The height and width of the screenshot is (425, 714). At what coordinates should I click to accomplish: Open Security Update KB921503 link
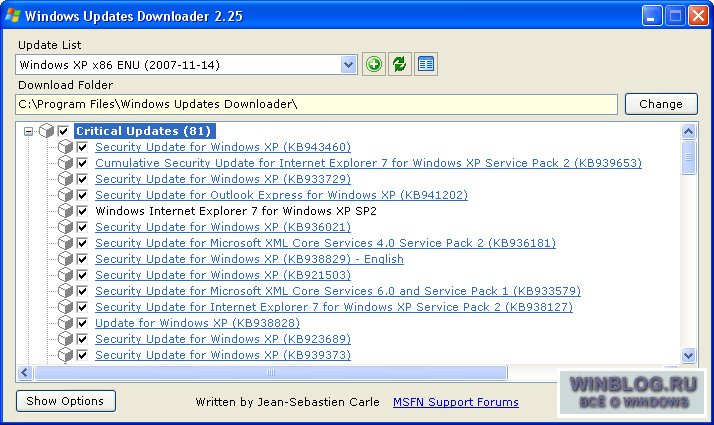(x=223, y=275)
